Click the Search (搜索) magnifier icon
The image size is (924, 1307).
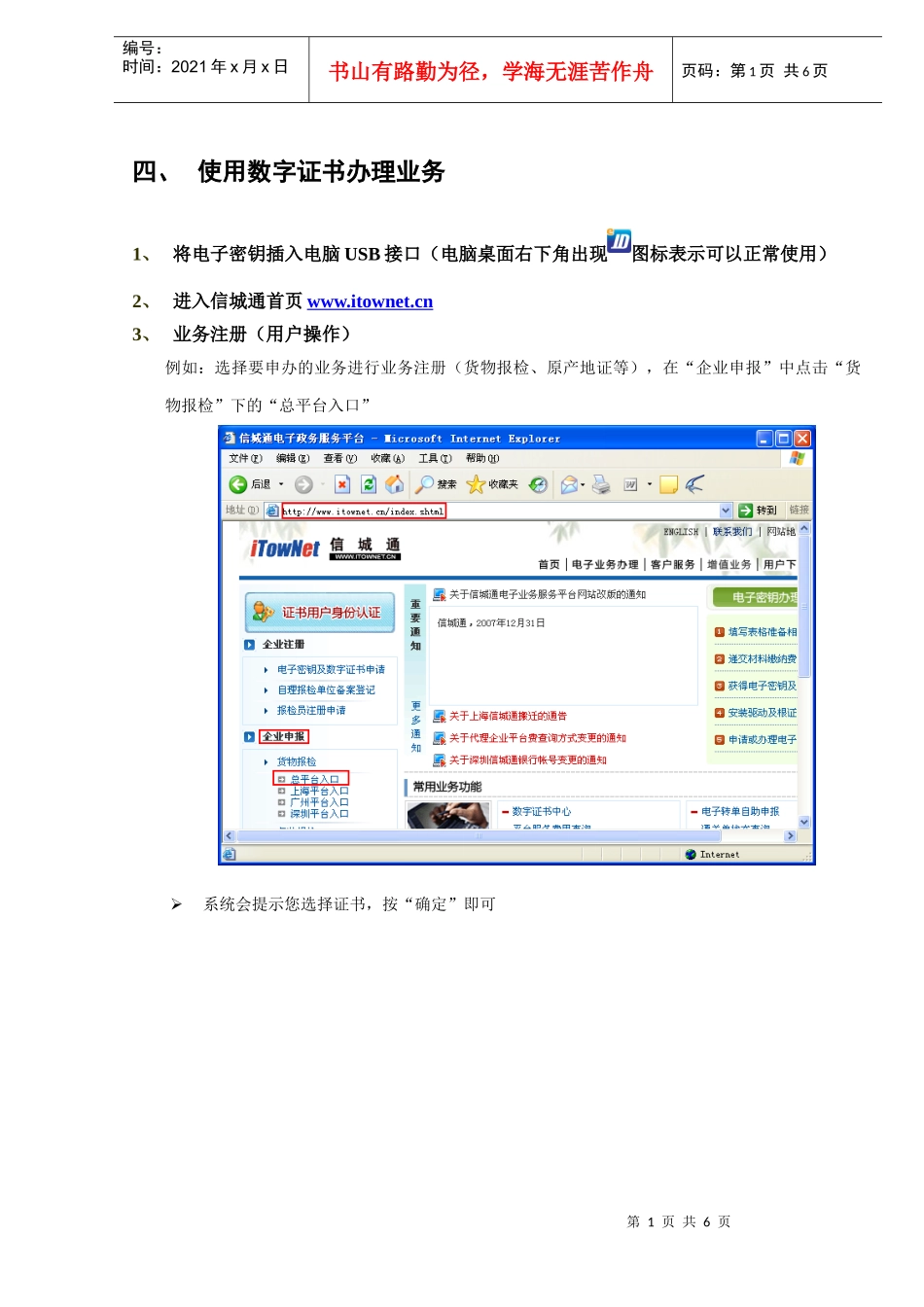click(x=425, y=484)
